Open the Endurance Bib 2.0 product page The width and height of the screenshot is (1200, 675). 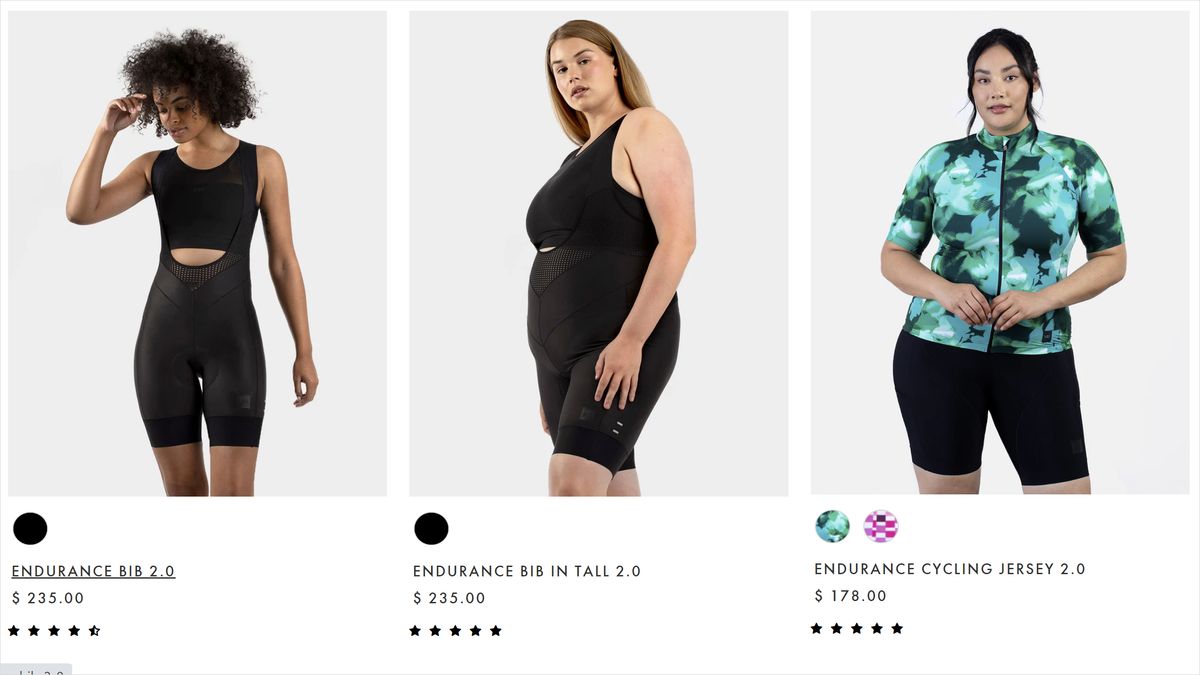(x=93, y=570)
